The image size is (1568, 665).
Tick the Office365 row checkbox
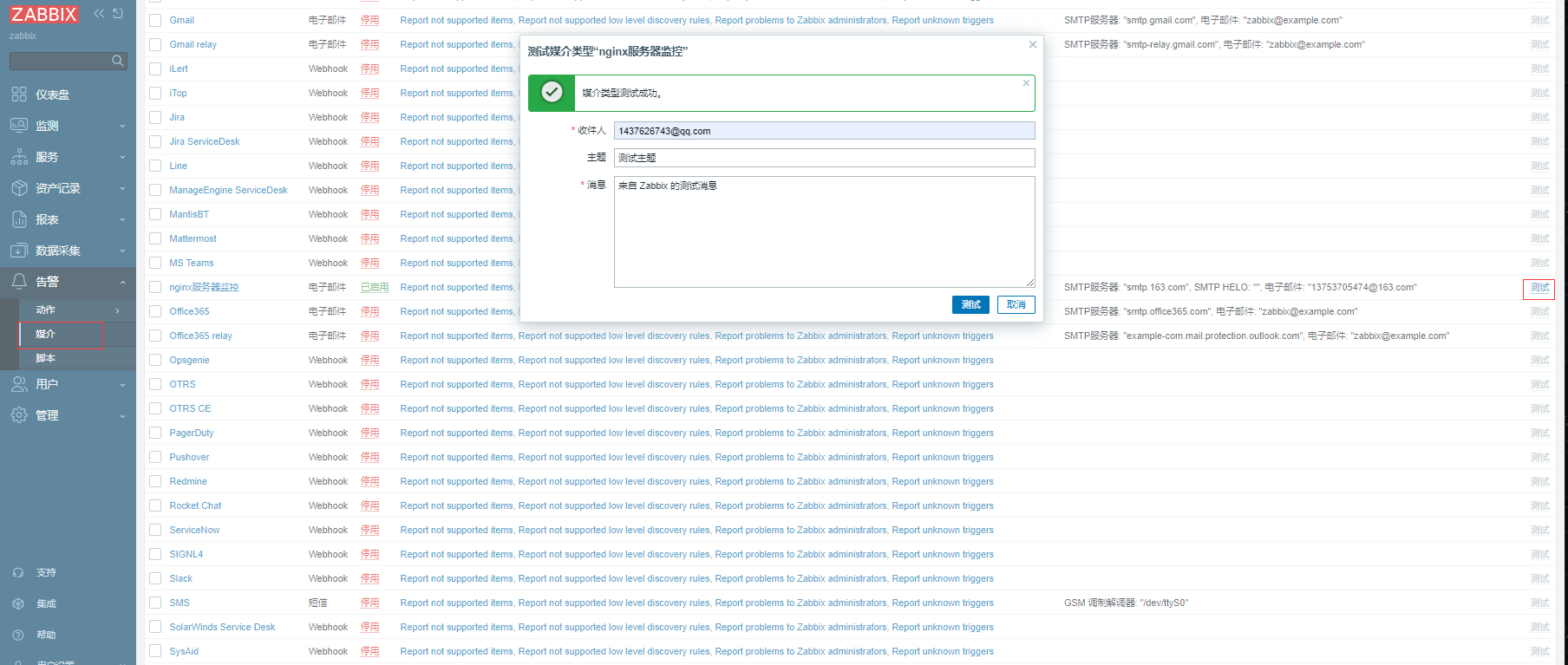(155, 311)
